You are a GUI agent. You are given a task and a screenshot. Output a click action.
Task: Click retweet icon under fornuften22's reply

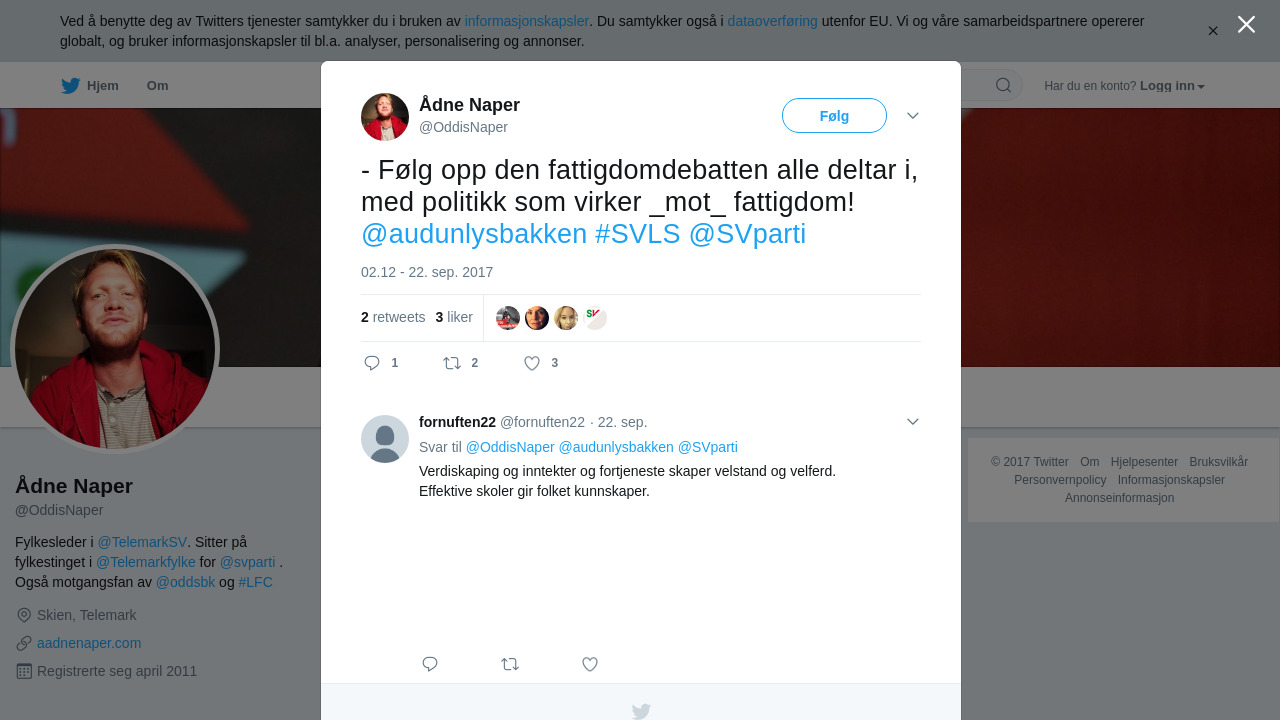pyautogui.click(x=510, y=664)
